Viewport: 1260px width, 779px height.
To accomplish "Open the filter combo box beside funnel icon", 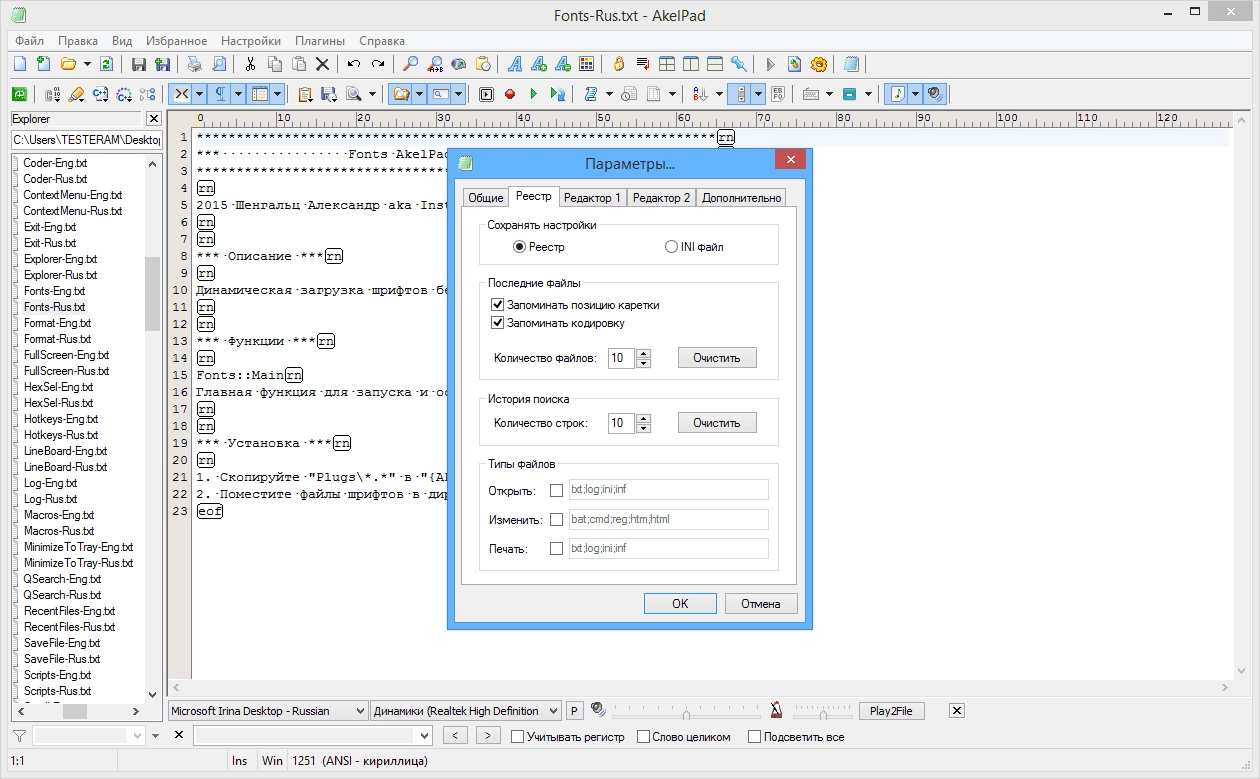I will click(x=89, y=736).
